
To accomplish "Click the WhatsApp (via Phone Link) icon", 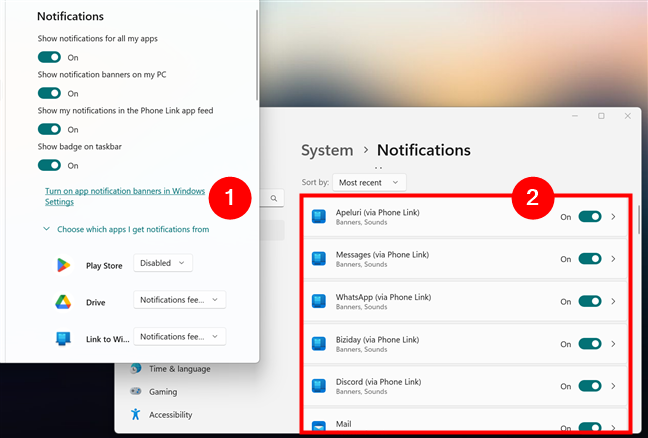I will click(319, 301).
